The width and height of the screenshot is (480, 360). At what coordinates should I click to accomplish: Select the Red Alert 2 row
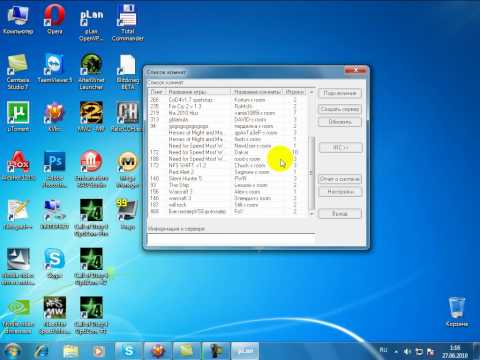pyautogui.click(x=228, y=172)
